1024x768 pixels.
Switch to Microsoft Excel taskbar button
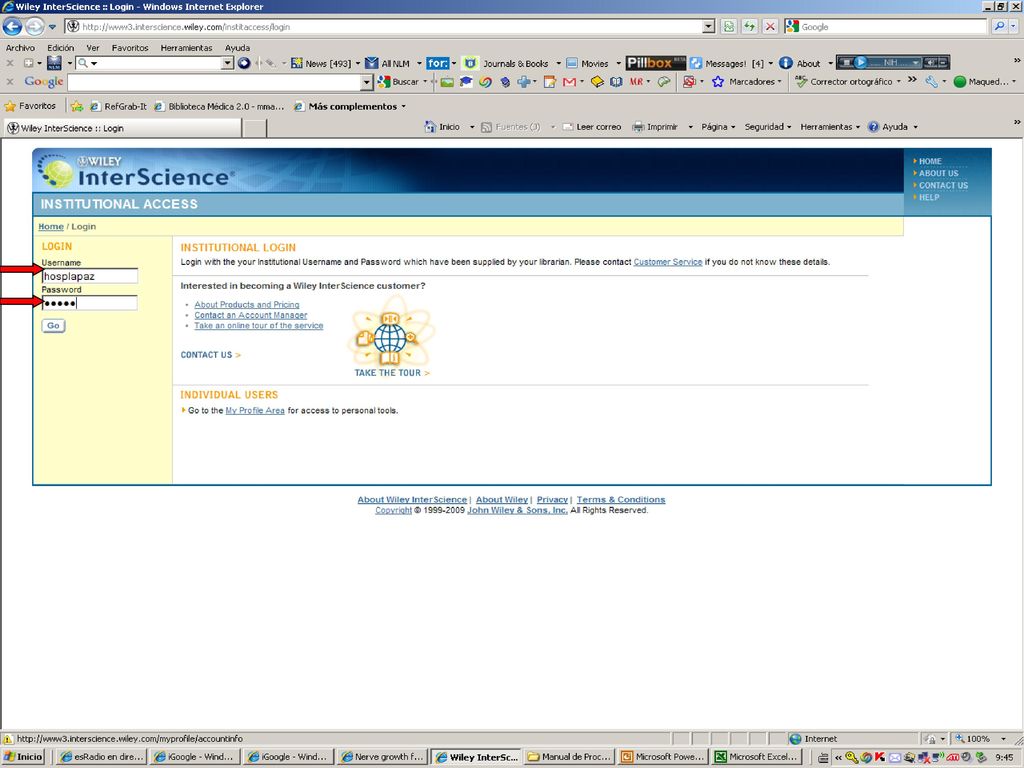point(756,756)
